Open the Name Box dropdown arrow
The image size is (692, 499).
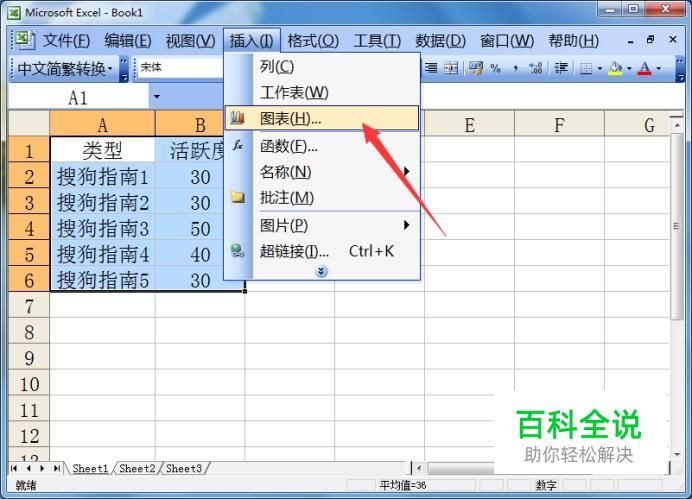pos(157,97)
